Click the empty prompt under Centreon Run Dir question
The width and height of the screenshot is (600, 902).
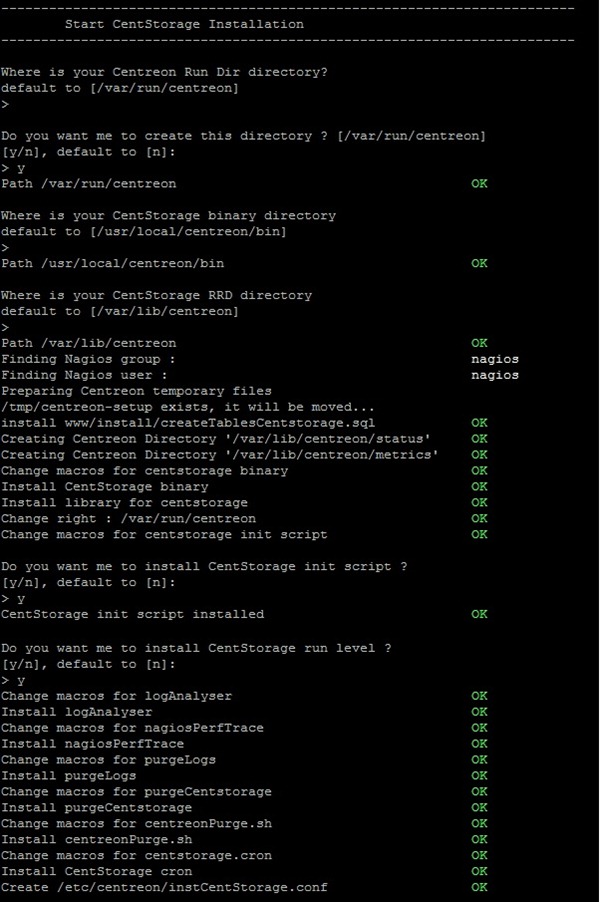5,104
